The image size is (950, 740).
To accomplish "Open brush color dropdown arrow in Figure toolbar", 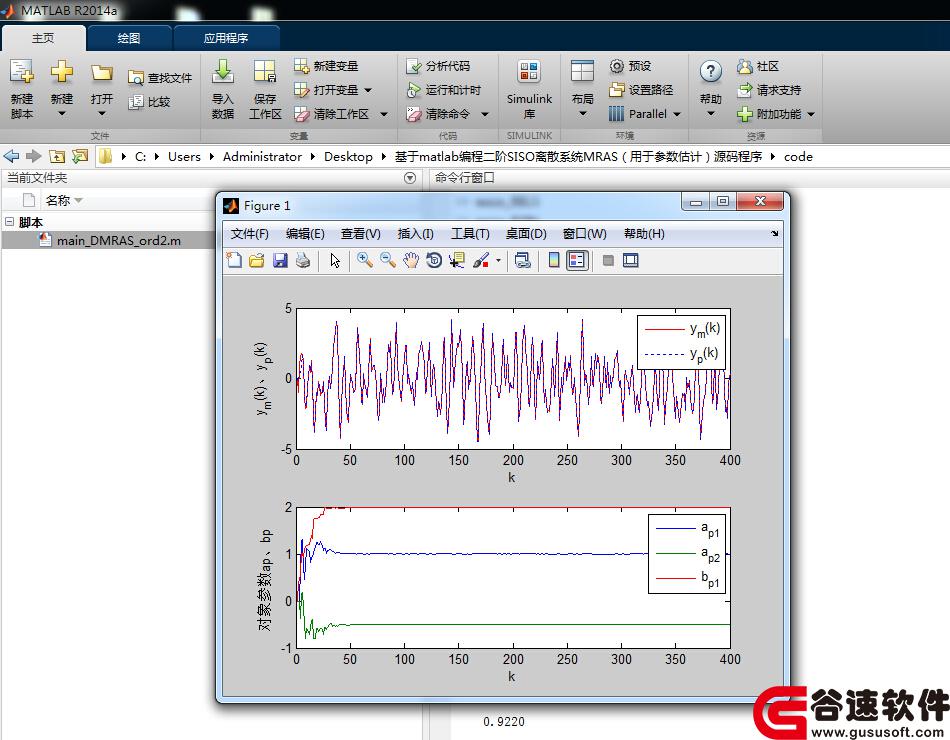I will point(498,261).
